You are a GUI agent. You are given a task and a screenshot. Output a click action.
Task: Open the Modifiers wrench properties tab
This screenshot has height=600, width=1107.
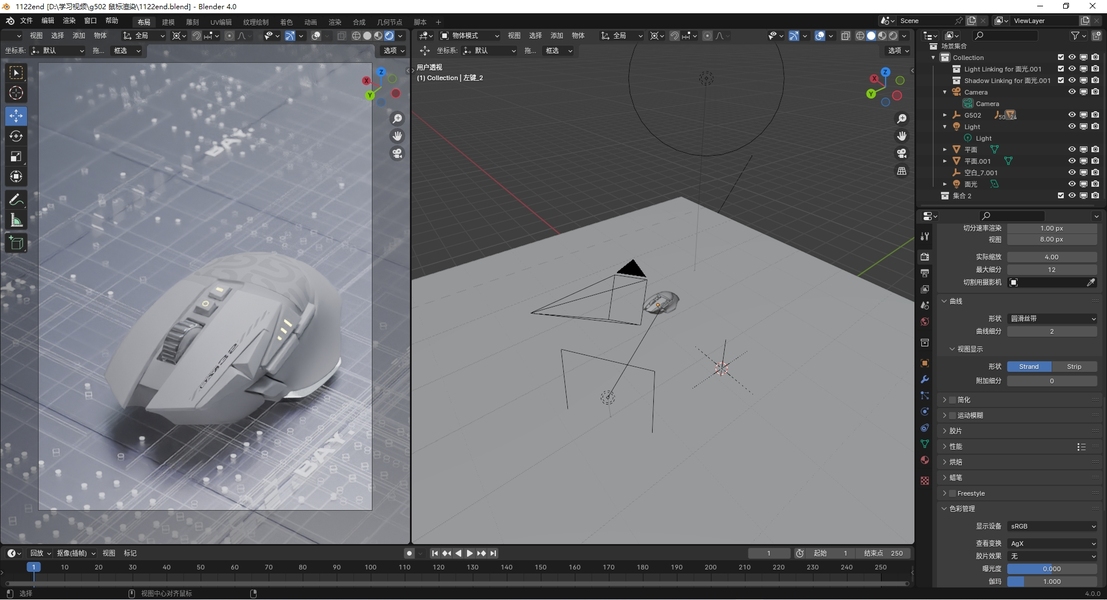click(925, 379)
